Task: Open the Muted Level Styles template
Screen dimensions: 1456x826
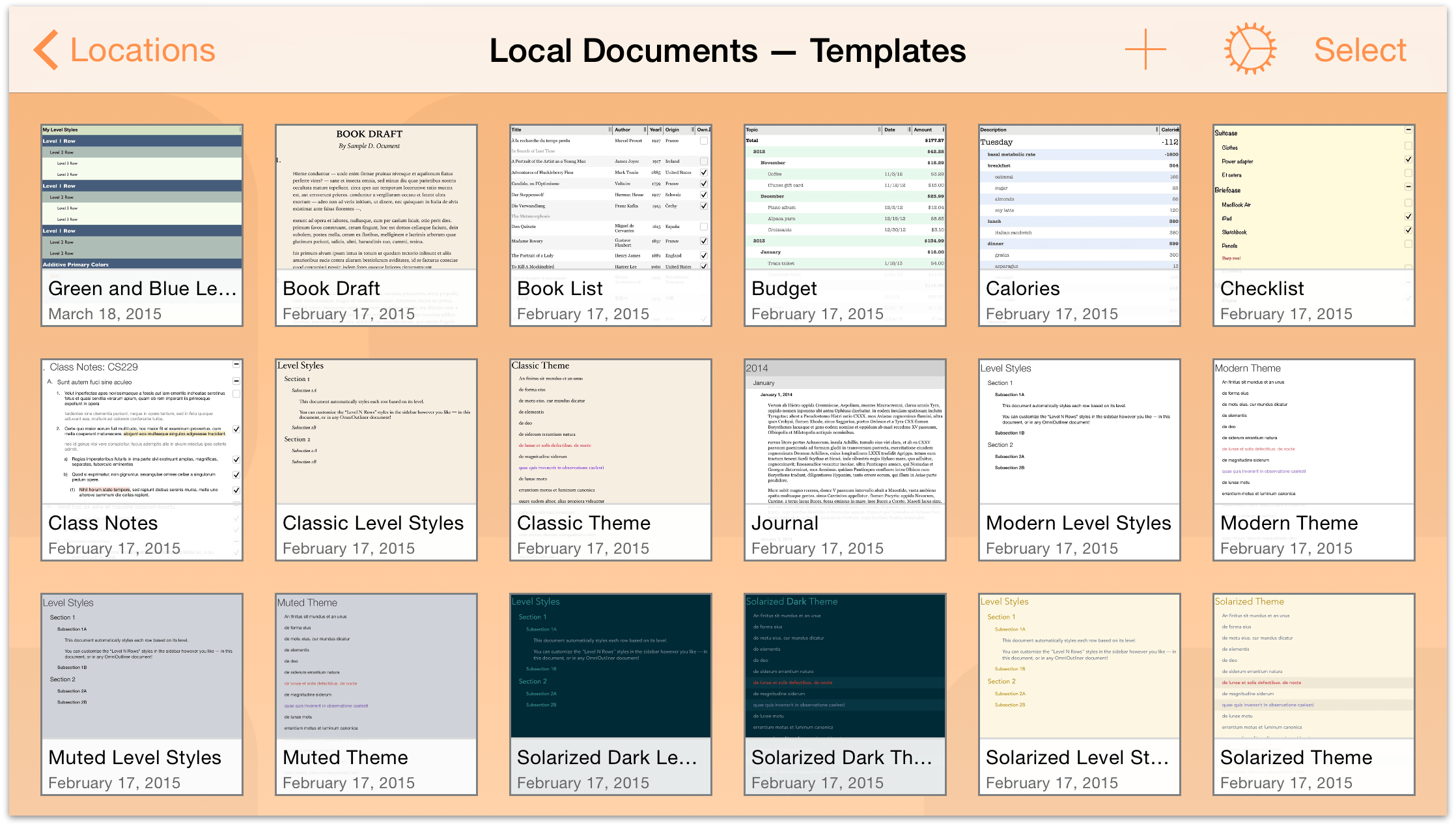Action: 142,694
